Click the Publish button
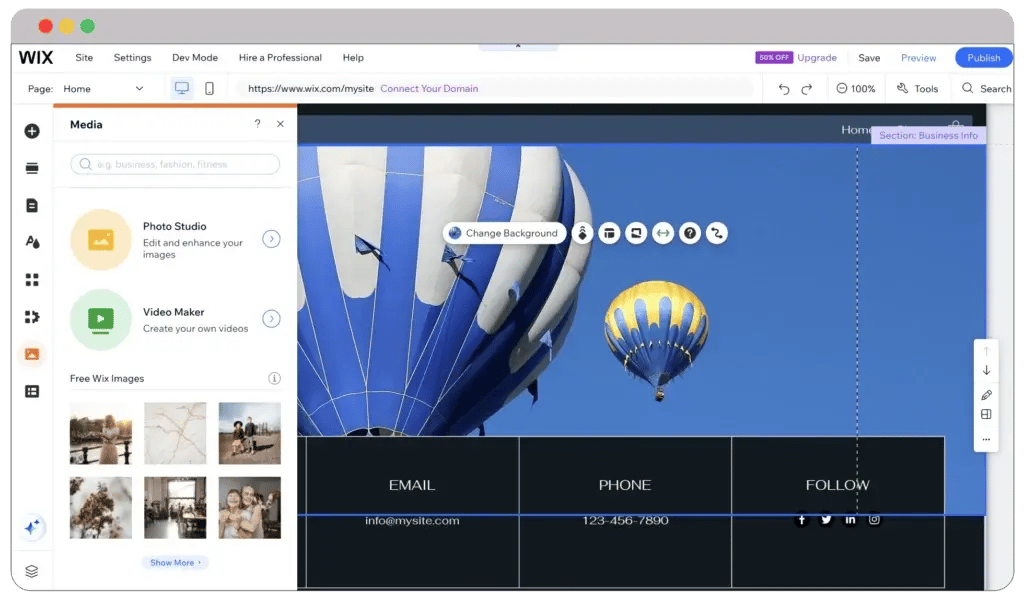This screenshot has width=1024, height=603. click(983, 58)
